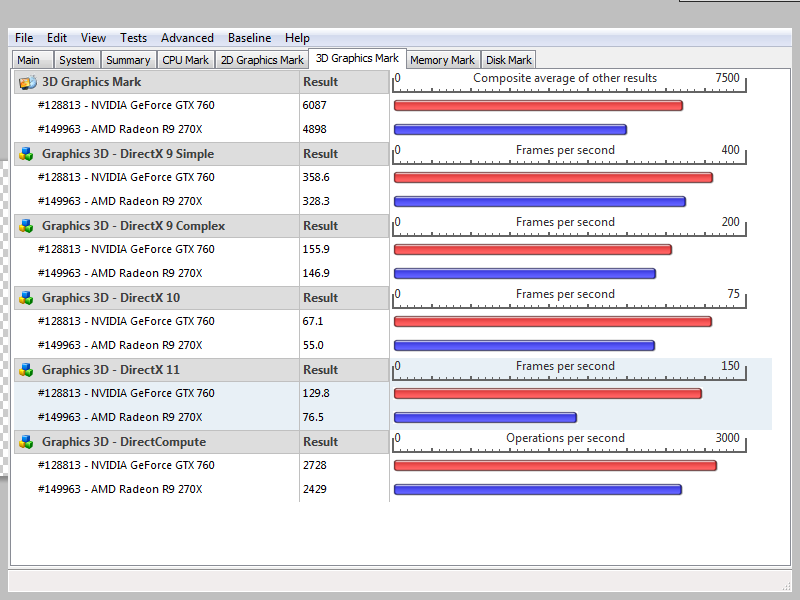
Task: Click the 3D Graphics Mark header icon
Action: pyautogui.click(x=28, y=82)
